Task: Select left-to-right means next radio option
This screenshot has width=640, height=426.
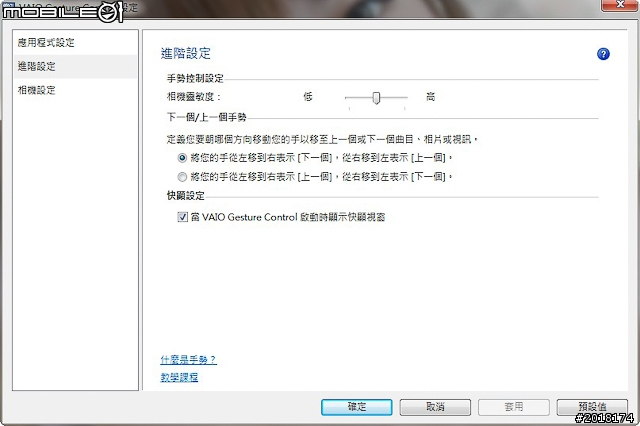Action: 181,158
